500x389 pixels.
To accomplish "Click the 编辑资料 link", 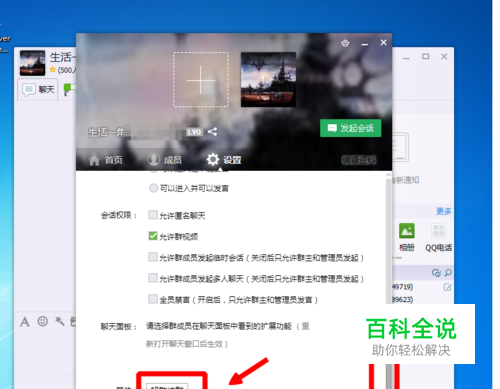I will 359,160.
